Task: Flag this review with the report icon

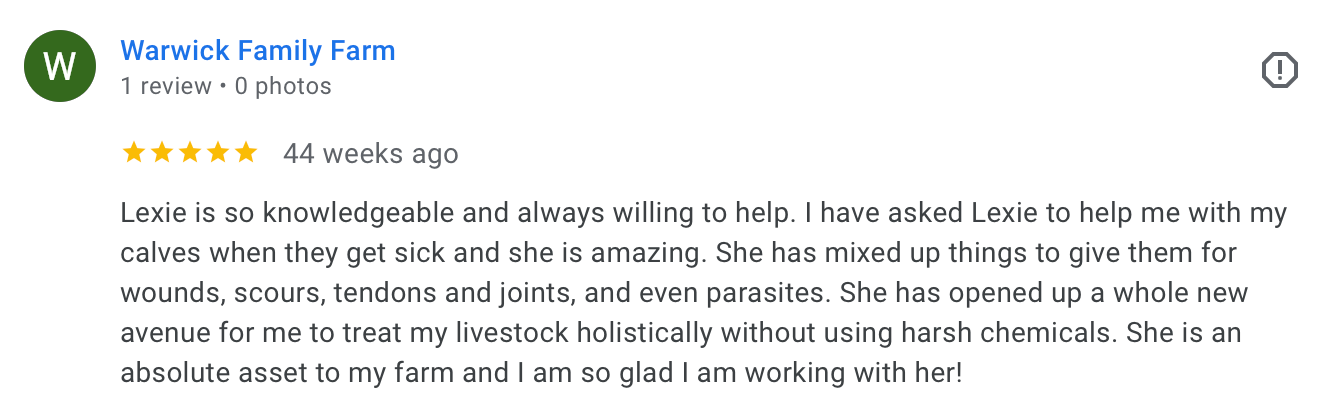Action: (1279, 70)
